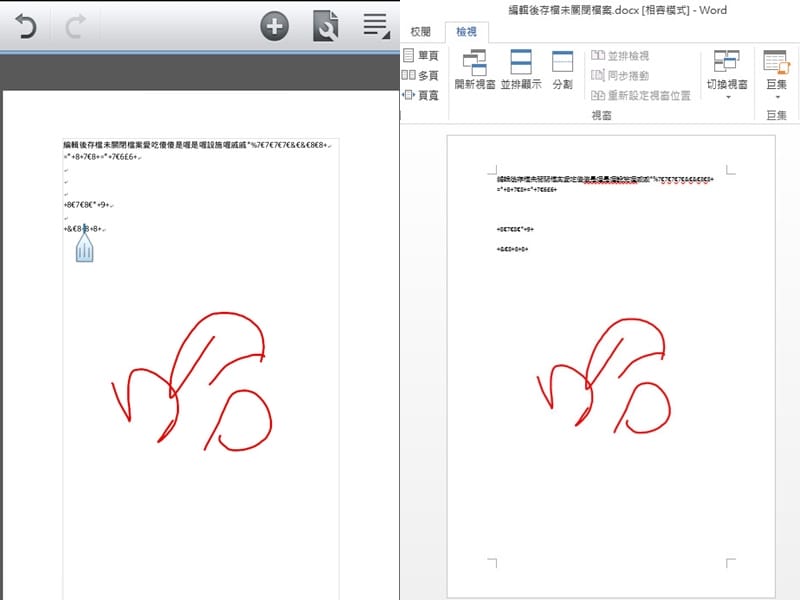Click the Word window title text
800x600 pixels.
[x=618, y=10]
